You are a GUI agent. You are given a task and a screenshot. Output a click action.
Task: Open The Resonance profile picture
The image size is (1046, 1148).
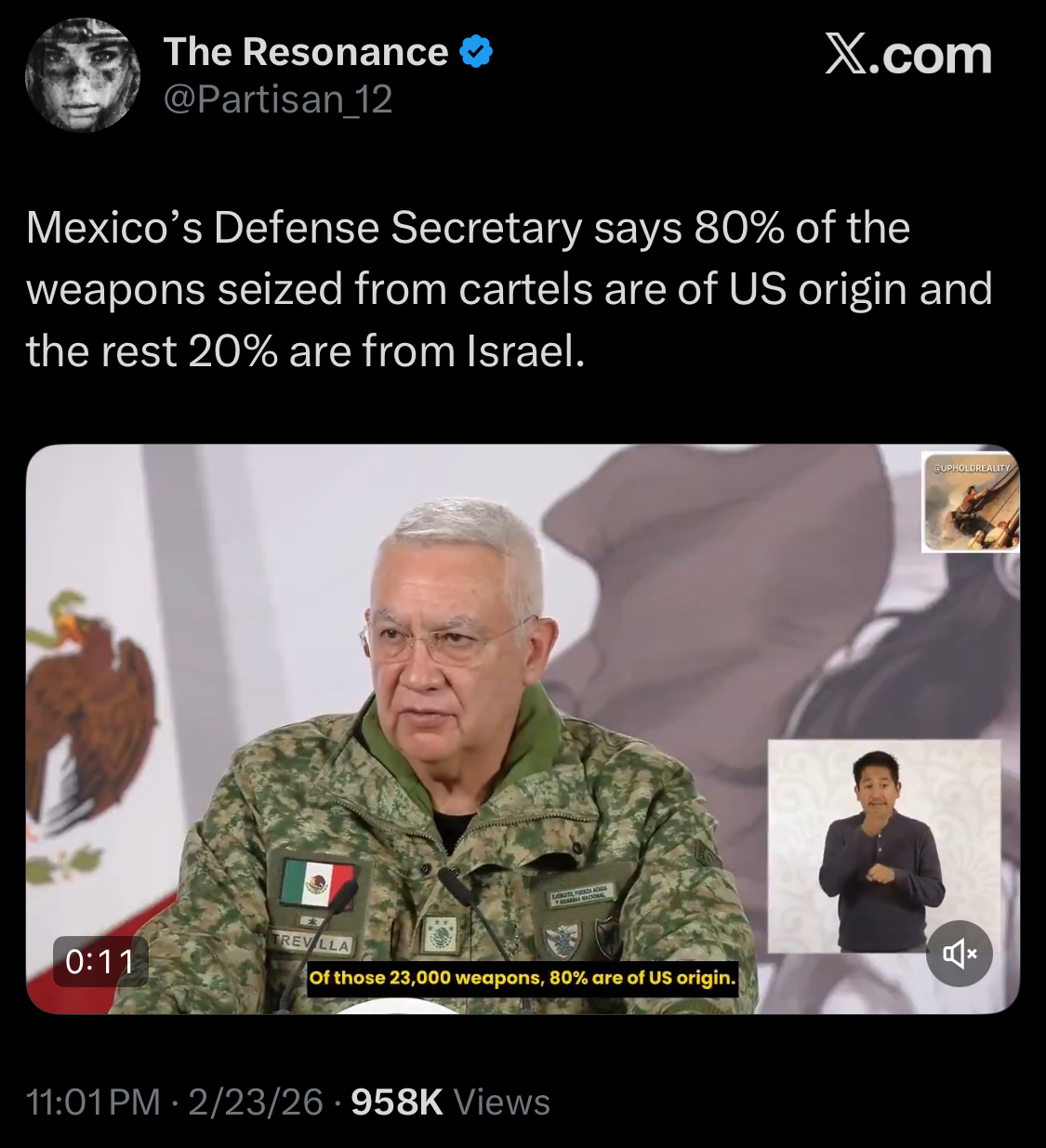click(83, 75)
